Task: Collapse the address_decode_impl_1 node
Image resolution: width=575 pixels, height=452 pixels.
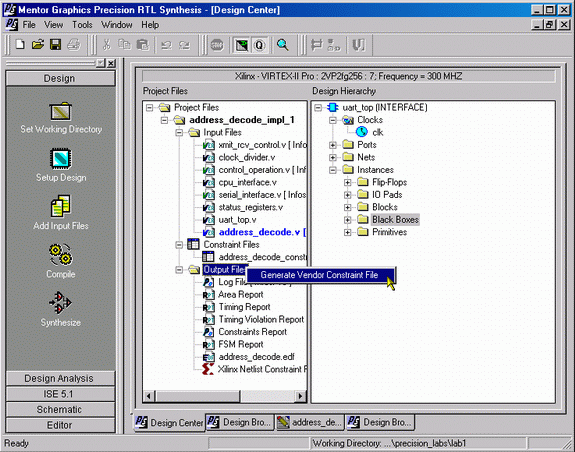Action: 165,120
